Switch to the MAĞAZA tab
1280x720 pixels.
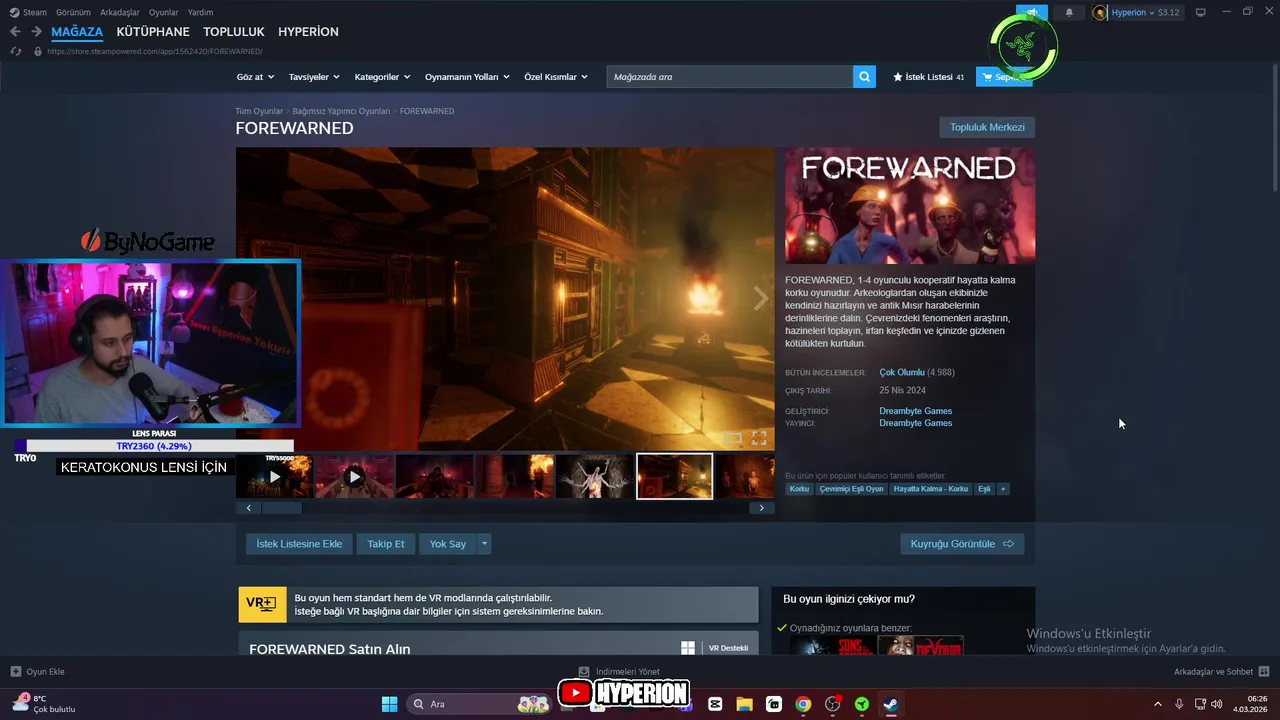pos(77,32)
